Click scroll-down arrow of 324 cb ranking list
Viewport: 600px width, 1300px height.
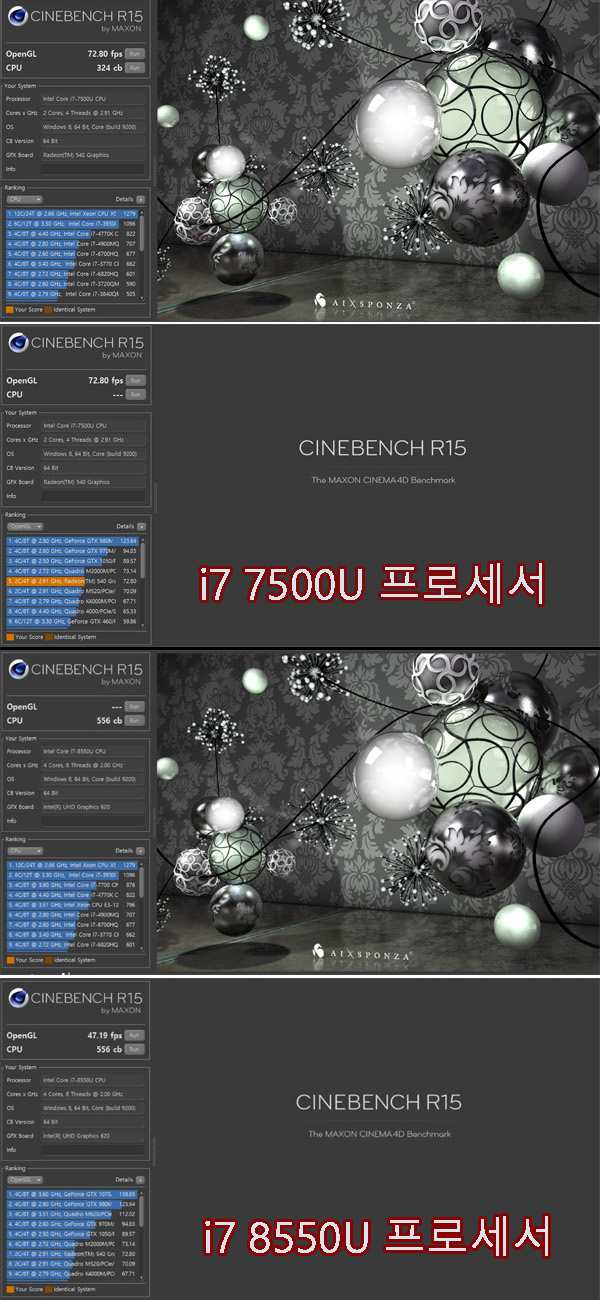point(141,296)
